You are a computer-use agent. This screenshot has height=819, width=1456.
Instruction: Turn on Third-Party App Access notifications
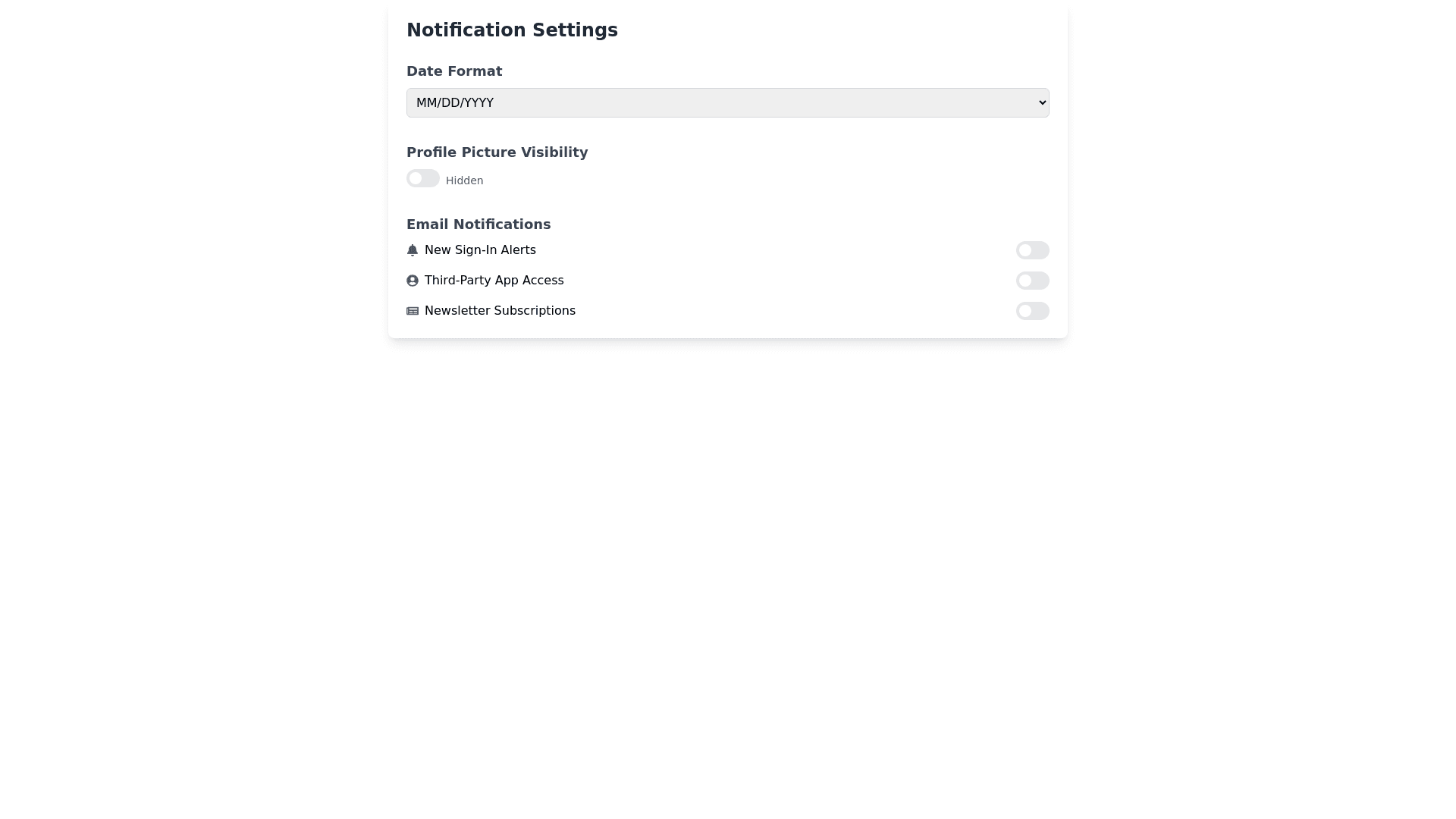click(1032, 281)
